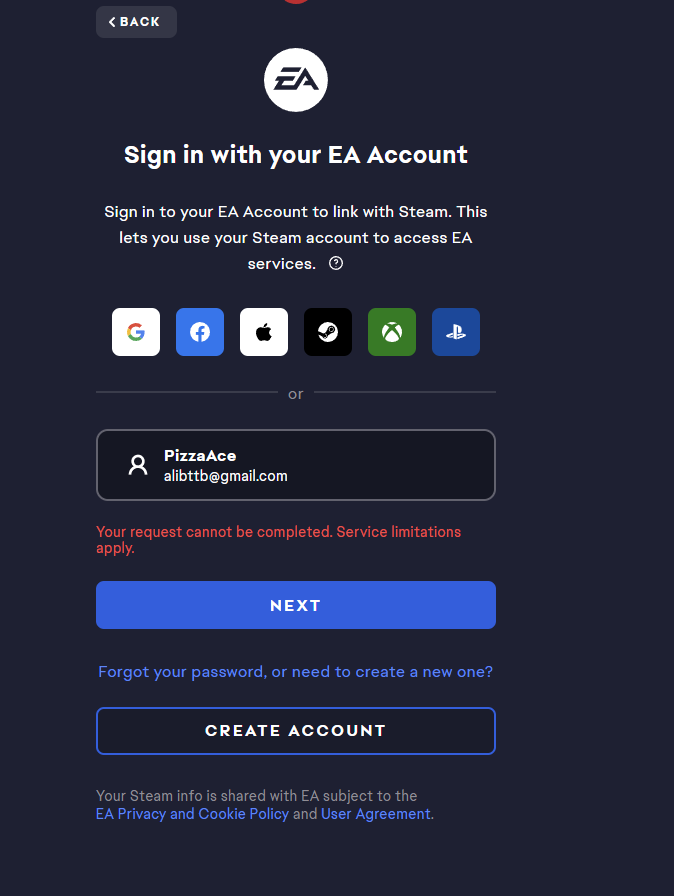Image resolution: width=674 pixels, height=896 pixels.
Task: Select the alibttb@gmail.com email text
Action: click(226, 476)
